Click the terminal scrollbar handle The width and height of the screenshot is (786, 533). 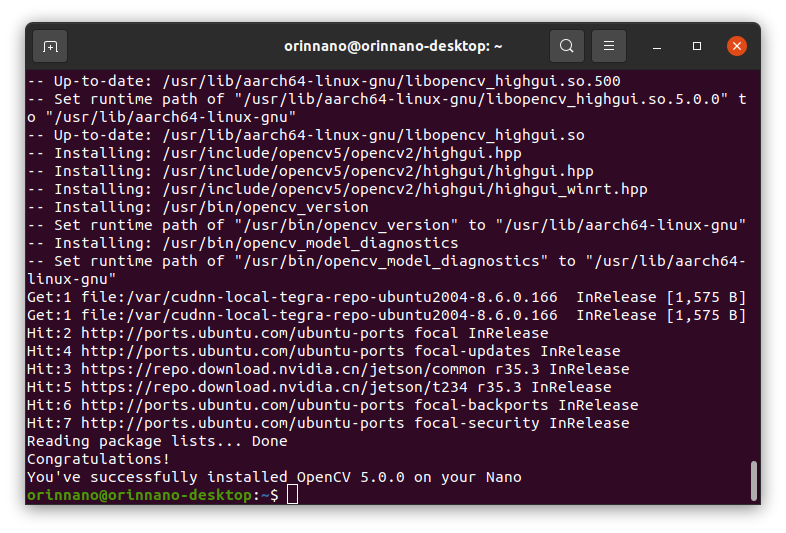click(x=753, y=481)
